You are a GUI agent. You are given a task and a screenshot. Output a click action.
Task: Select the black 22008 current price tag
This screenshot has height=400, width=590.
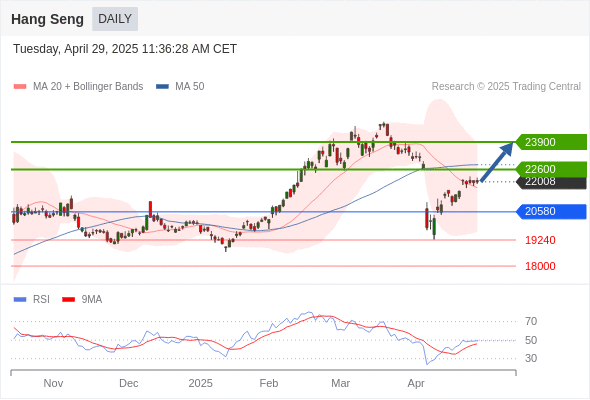(551, 183)
